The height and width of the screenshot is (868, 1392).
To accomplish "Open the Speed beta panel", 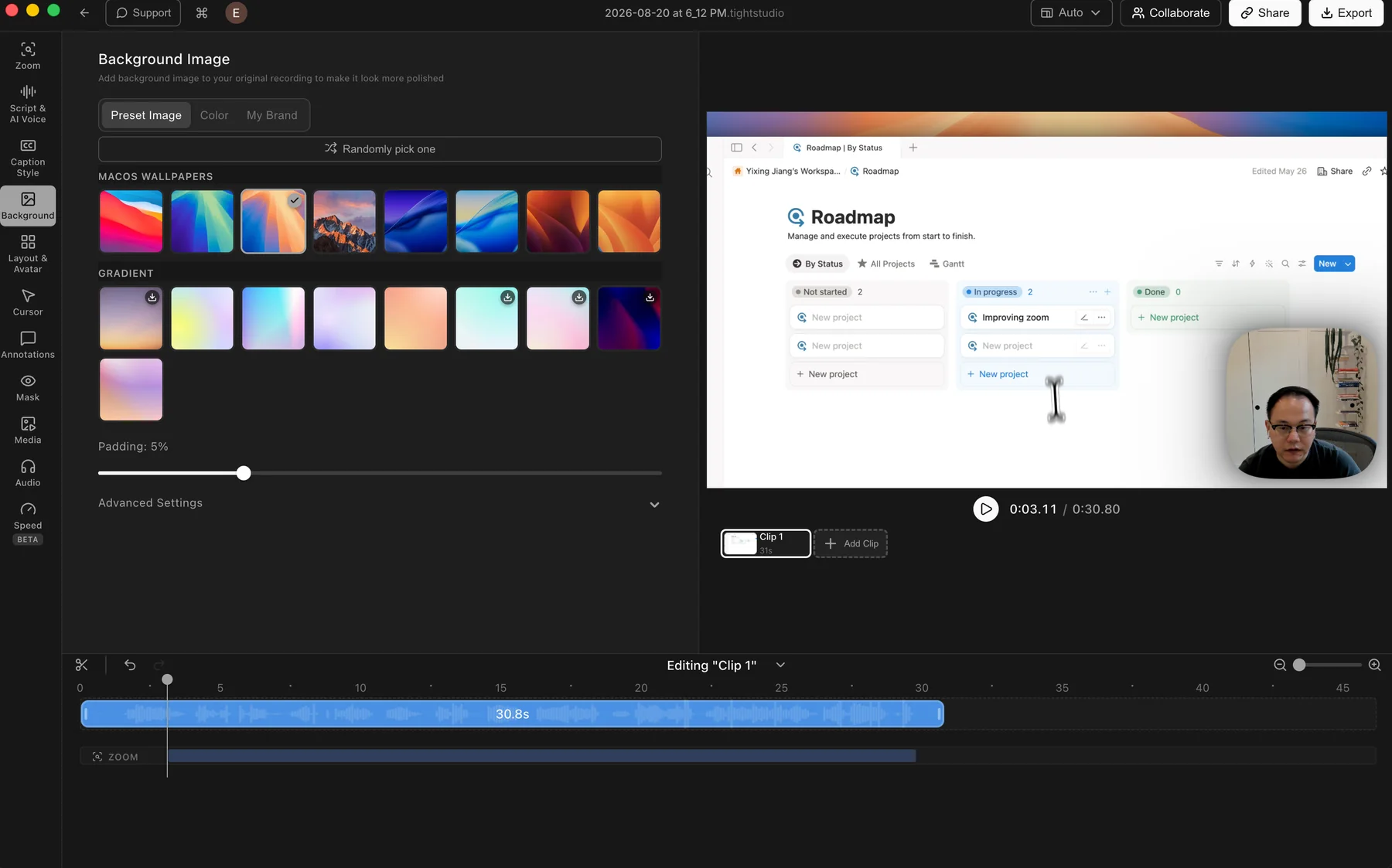I will tap(28, 523).
